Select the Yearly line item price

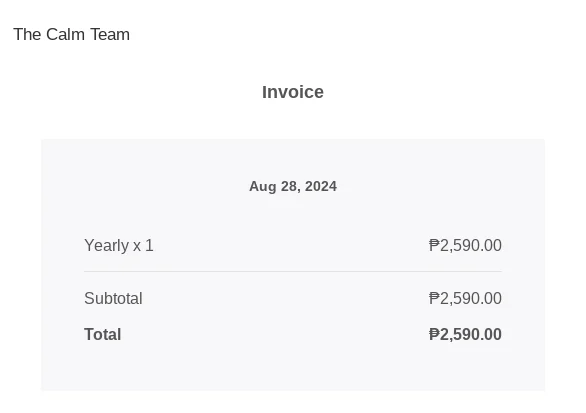465,246
